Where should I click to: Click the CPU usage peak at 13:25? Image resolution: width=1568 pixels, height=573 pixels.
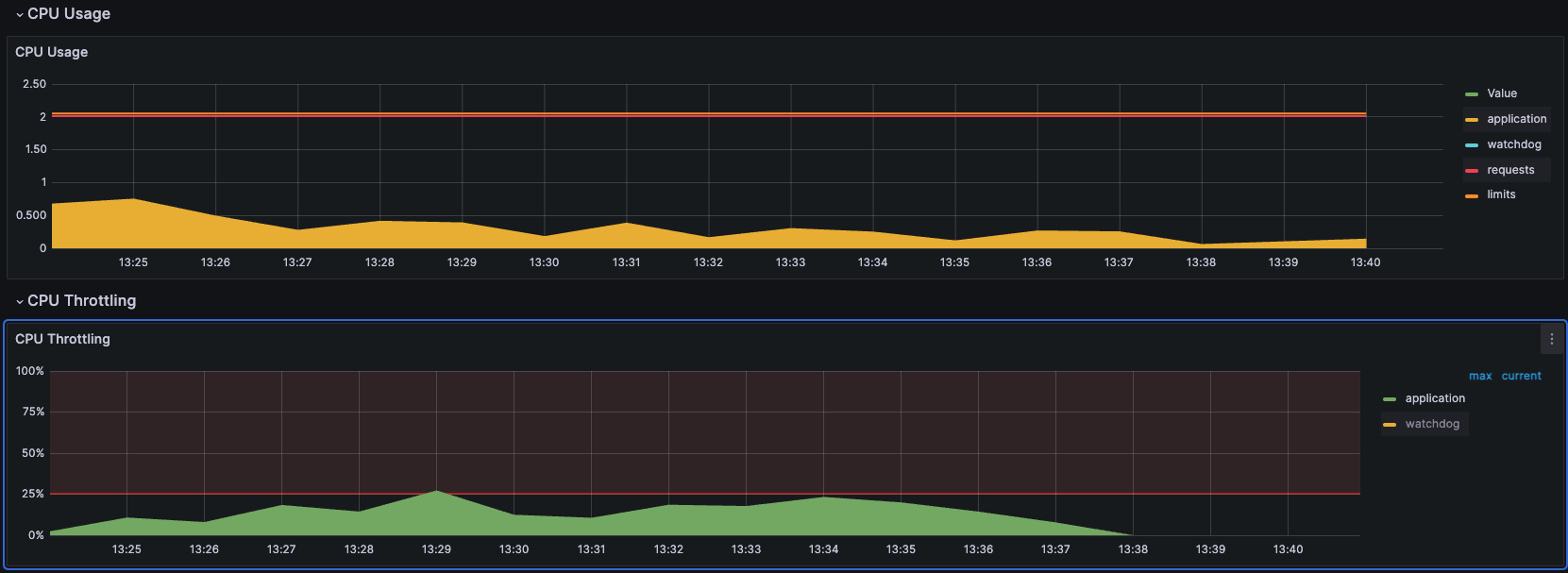[134, 199]
